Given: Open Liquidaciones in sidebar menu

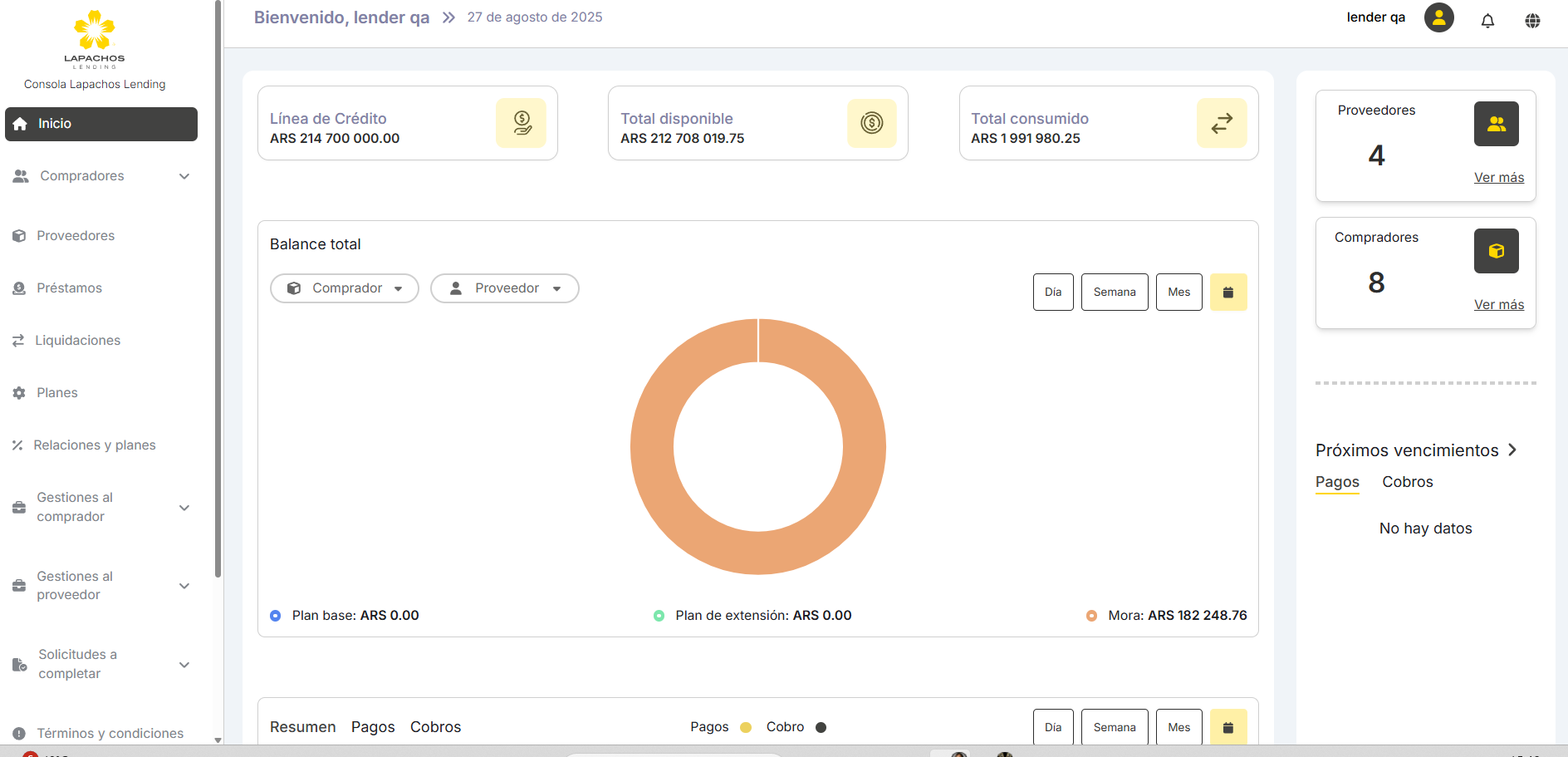Looking at the screenshot, I should point(77,341).
